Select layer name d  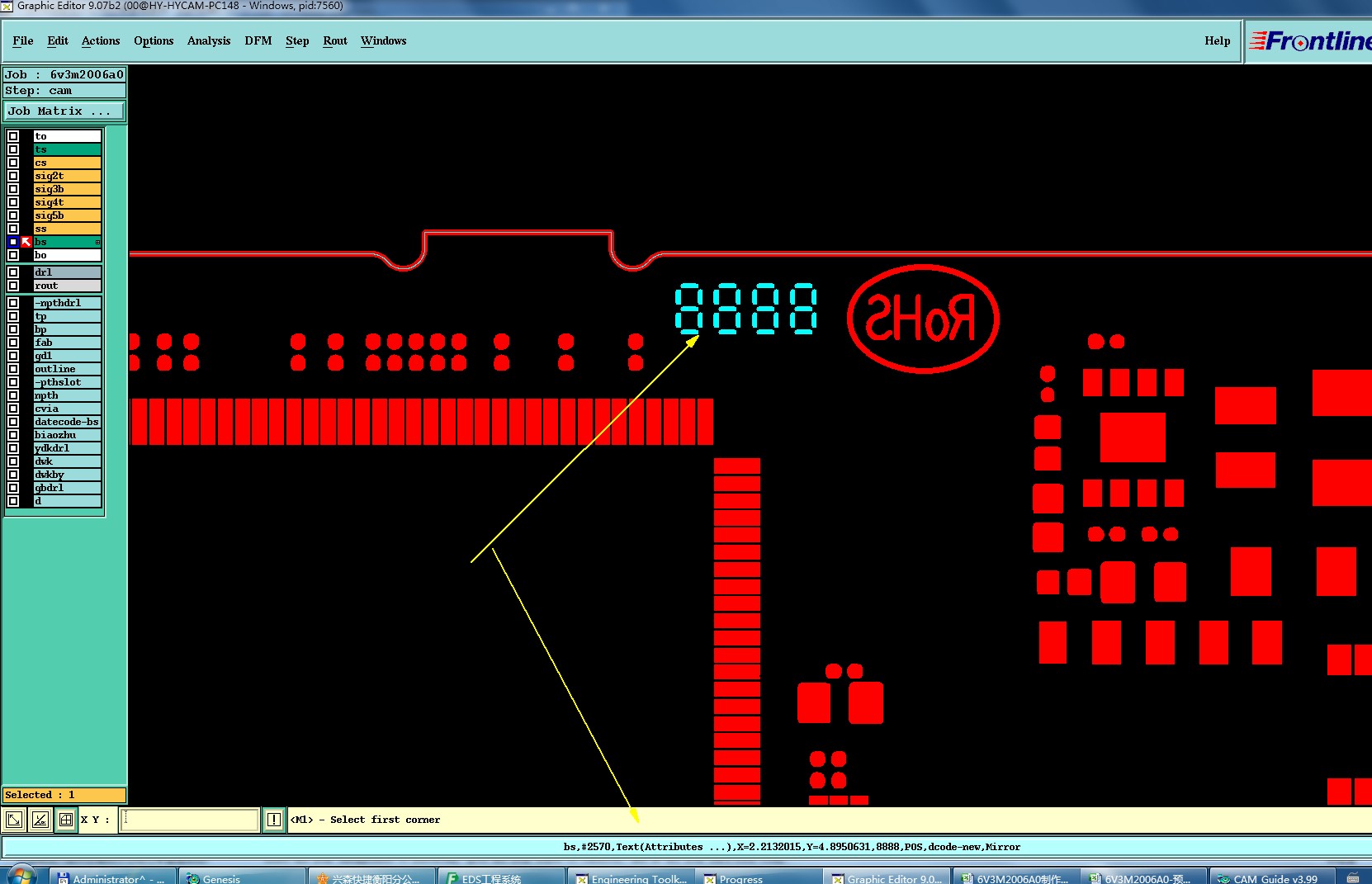coord(67,501)
